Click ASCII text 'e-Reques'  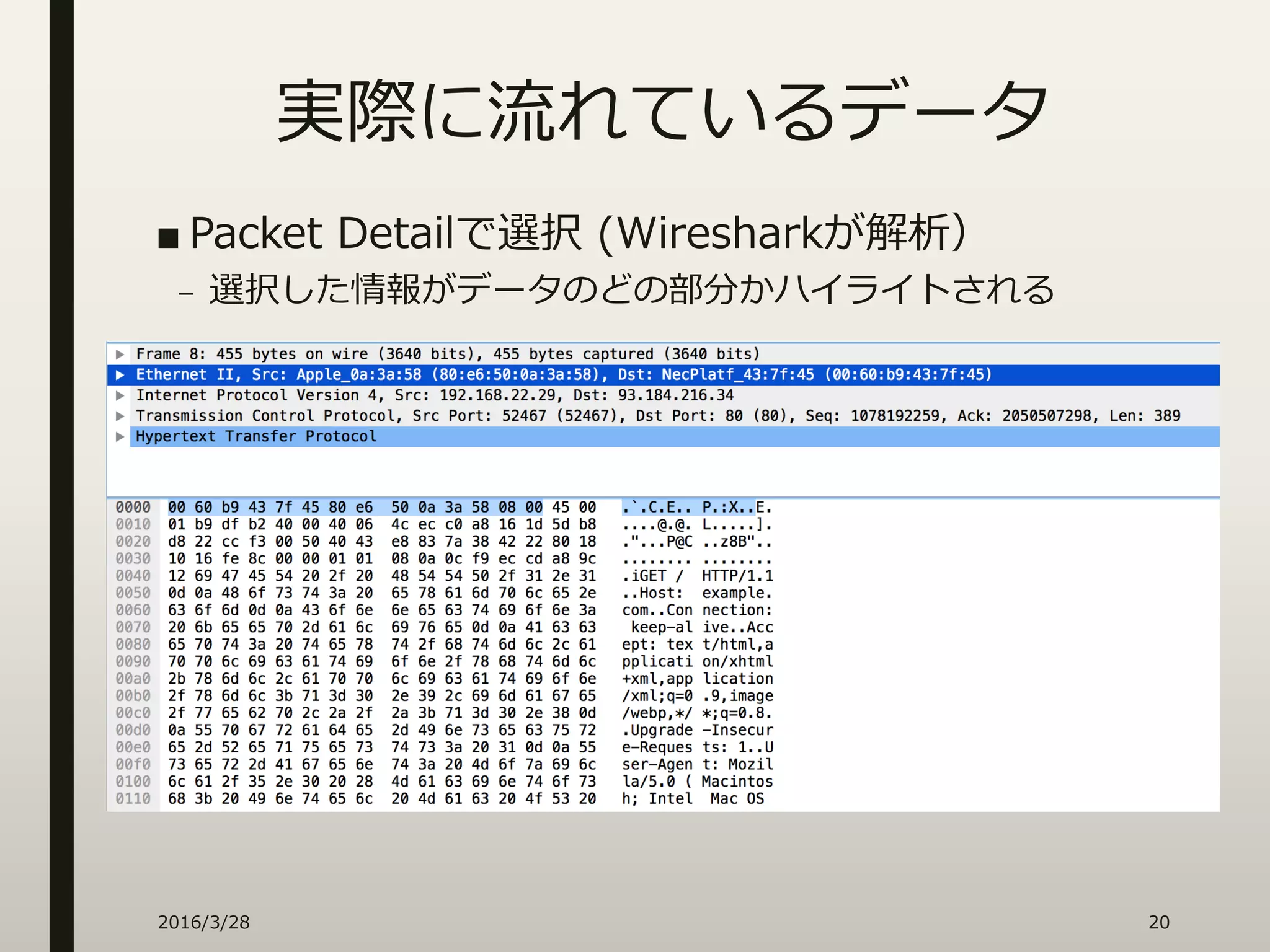click(x=657, y=747)
